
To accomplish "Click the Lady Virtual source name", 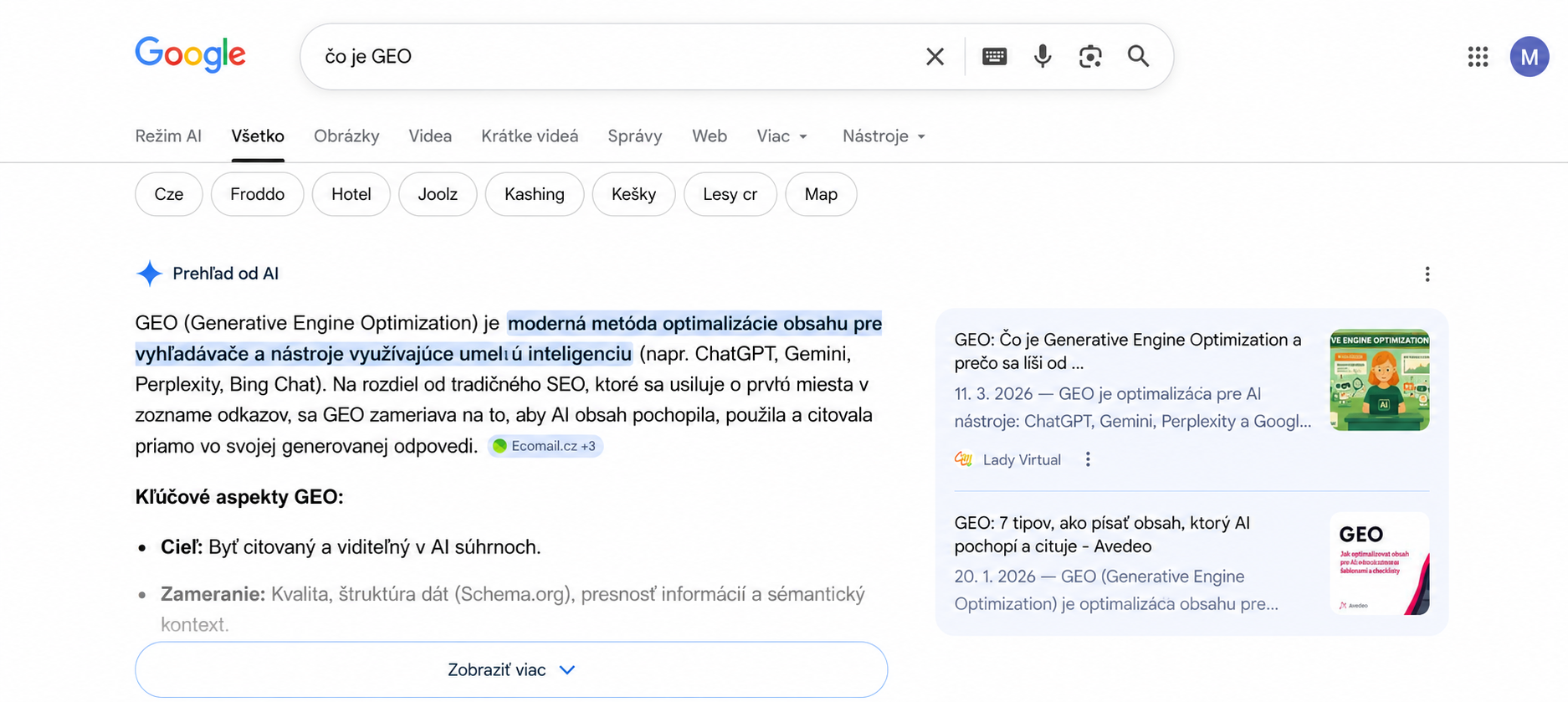I will coord(1022,459).
